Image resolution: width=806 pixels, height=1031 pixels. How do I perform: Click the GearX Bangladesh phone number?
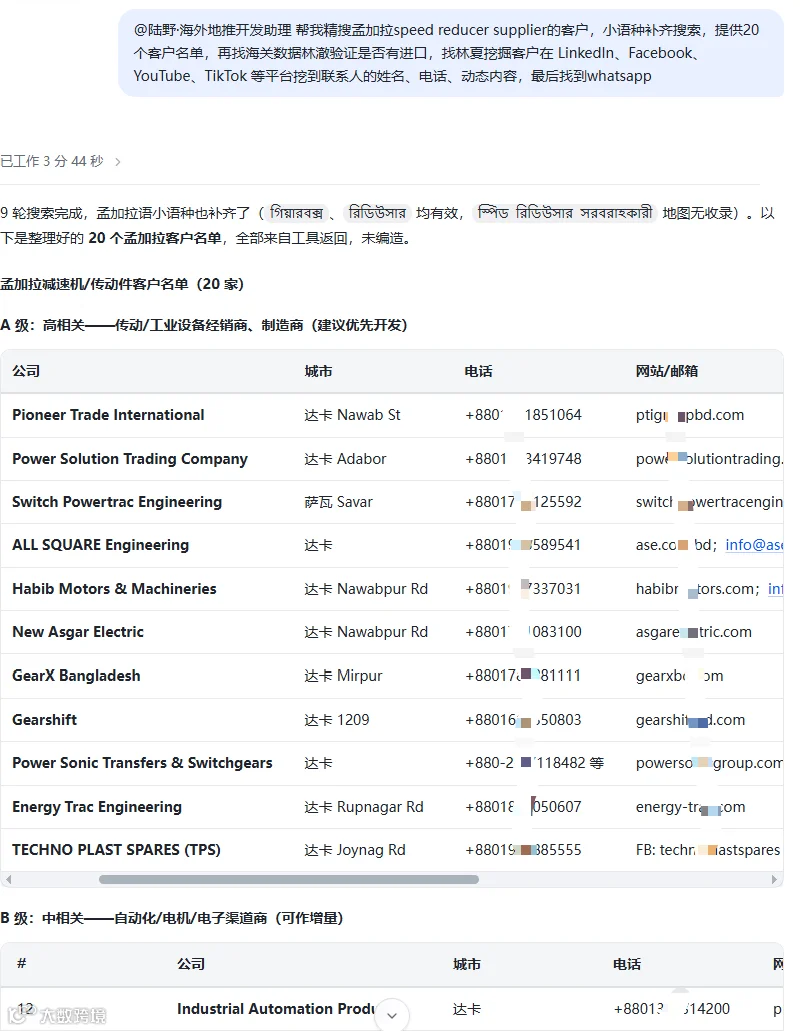click(523, 675)
